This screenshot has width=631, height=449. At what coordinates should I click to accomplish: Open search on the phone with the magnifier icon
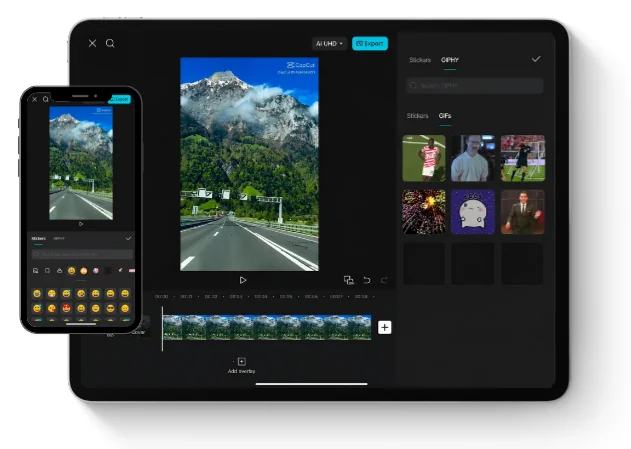click(x=45, y=99)
